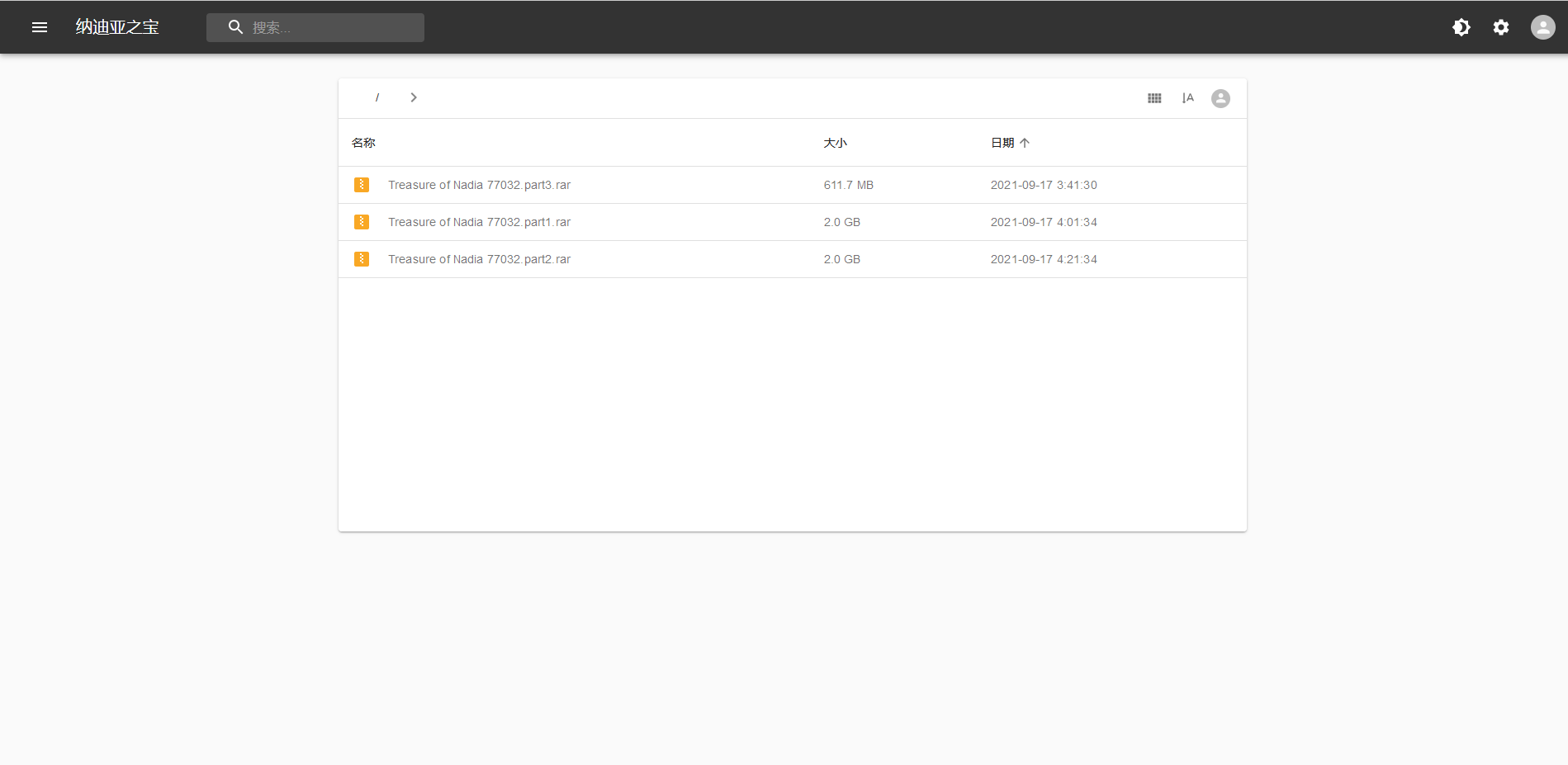Open Treasure of Nadia 77032.part3.rar file
The width and height of the screenshot is (1568, 765).
(479, 185)
